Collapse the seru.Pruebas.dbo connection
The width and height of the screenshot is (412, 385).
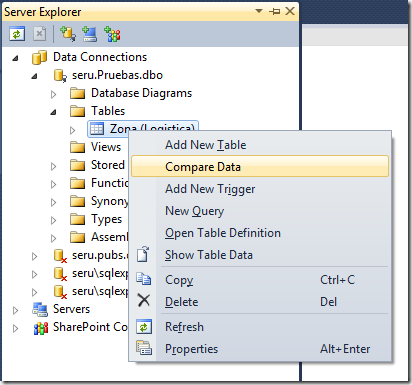point(34,76)
